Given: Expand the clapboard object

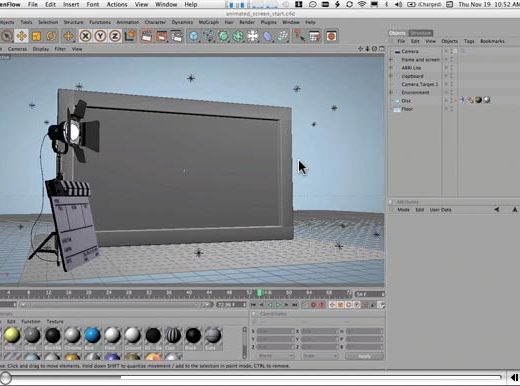Looking at the screenshot, I should [x=391, y=76].
